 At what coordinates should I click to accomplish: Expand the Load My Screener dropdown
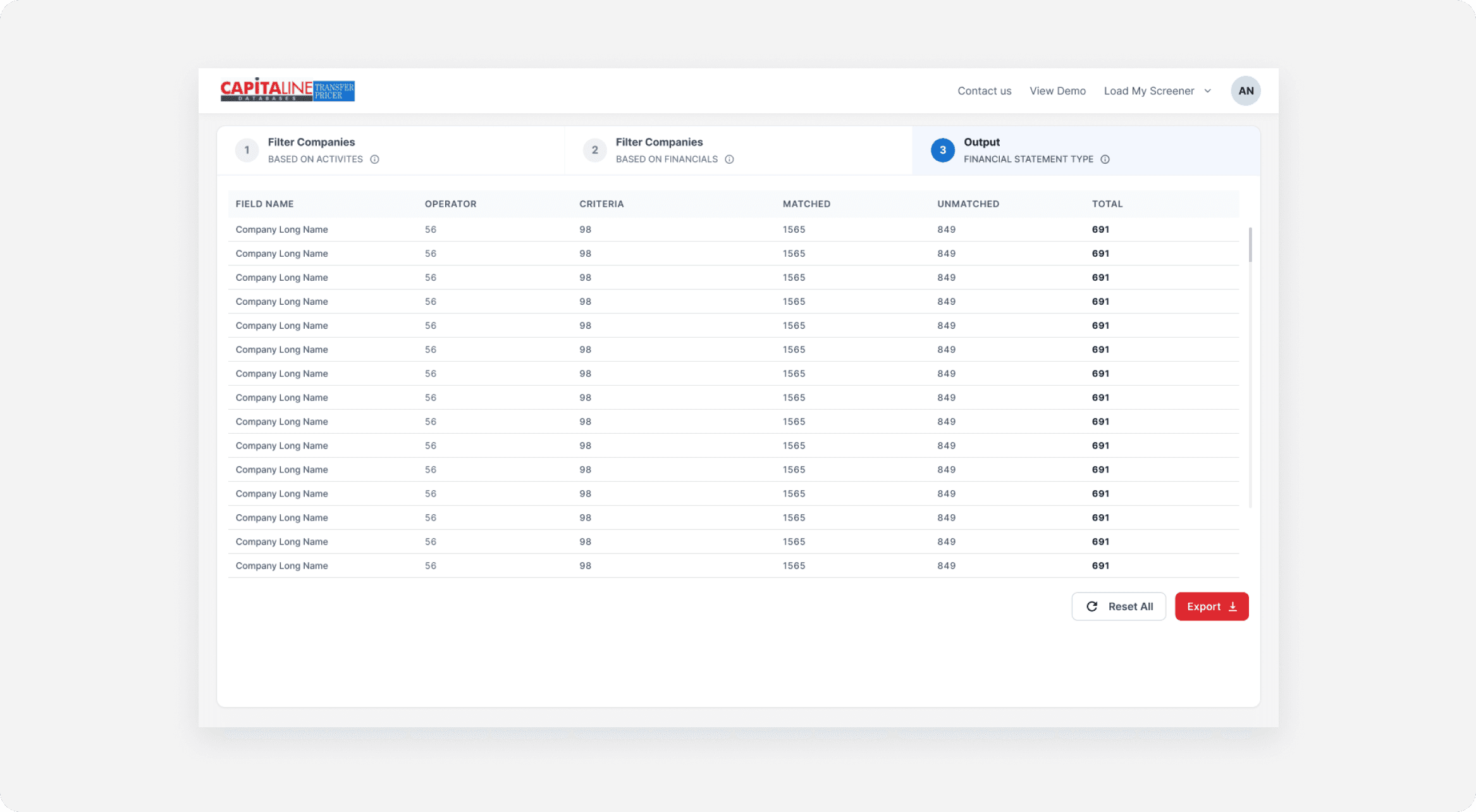tap(1157, 91)
